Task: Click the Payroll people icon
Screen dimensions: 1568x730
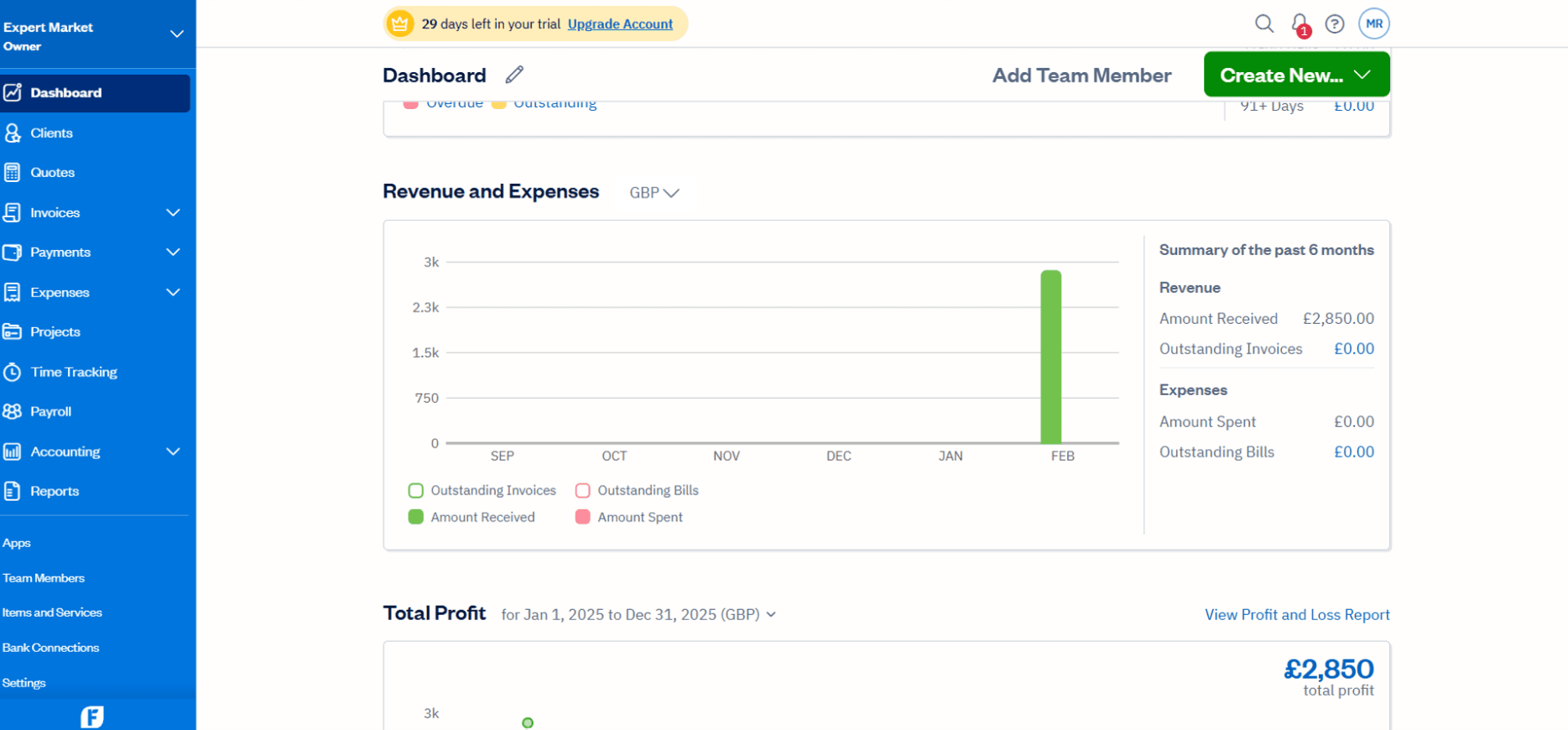Action: click(x=13, y=411)
